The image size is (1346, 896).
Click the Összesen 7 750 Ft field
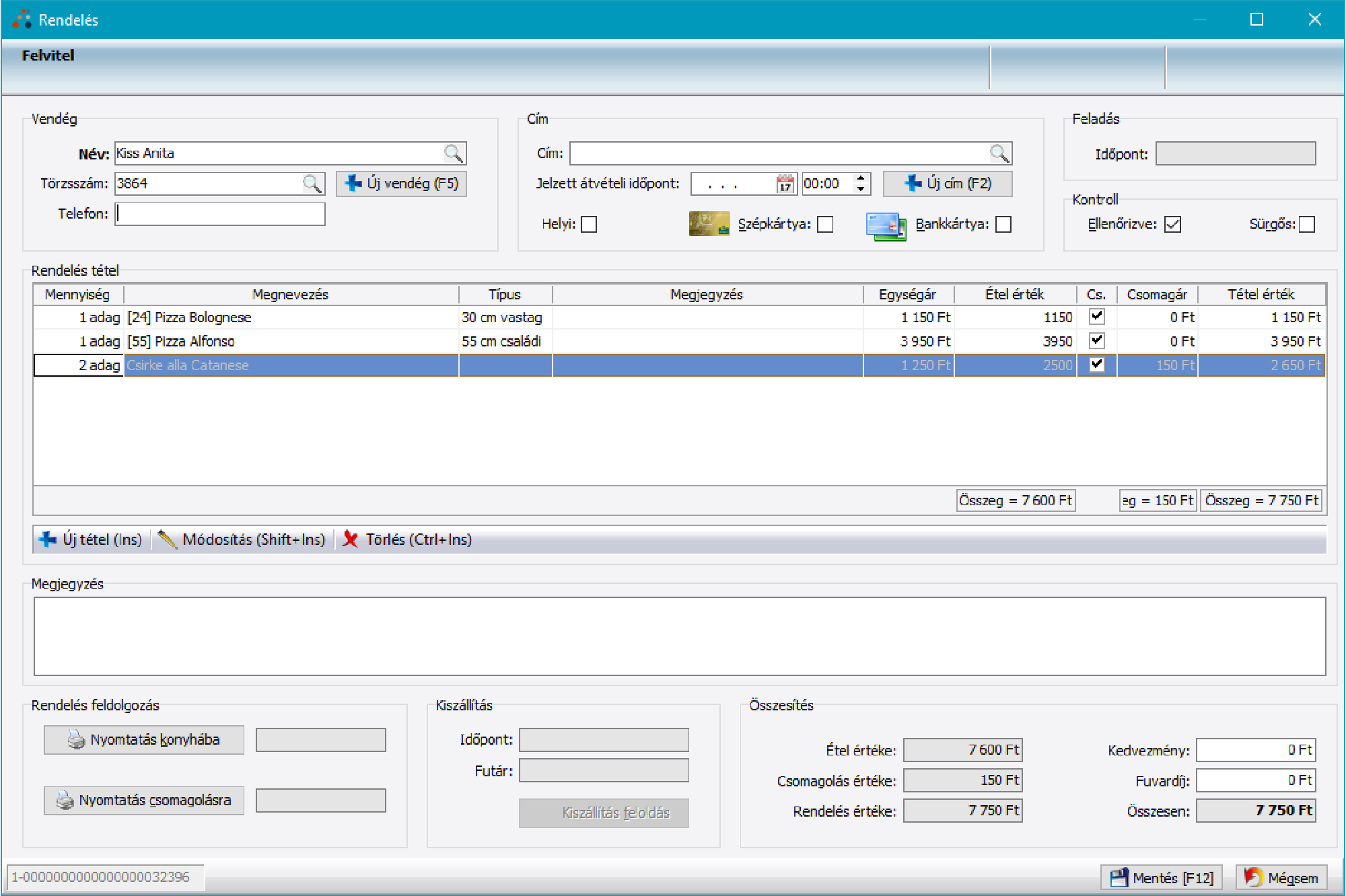(1256, 811)
